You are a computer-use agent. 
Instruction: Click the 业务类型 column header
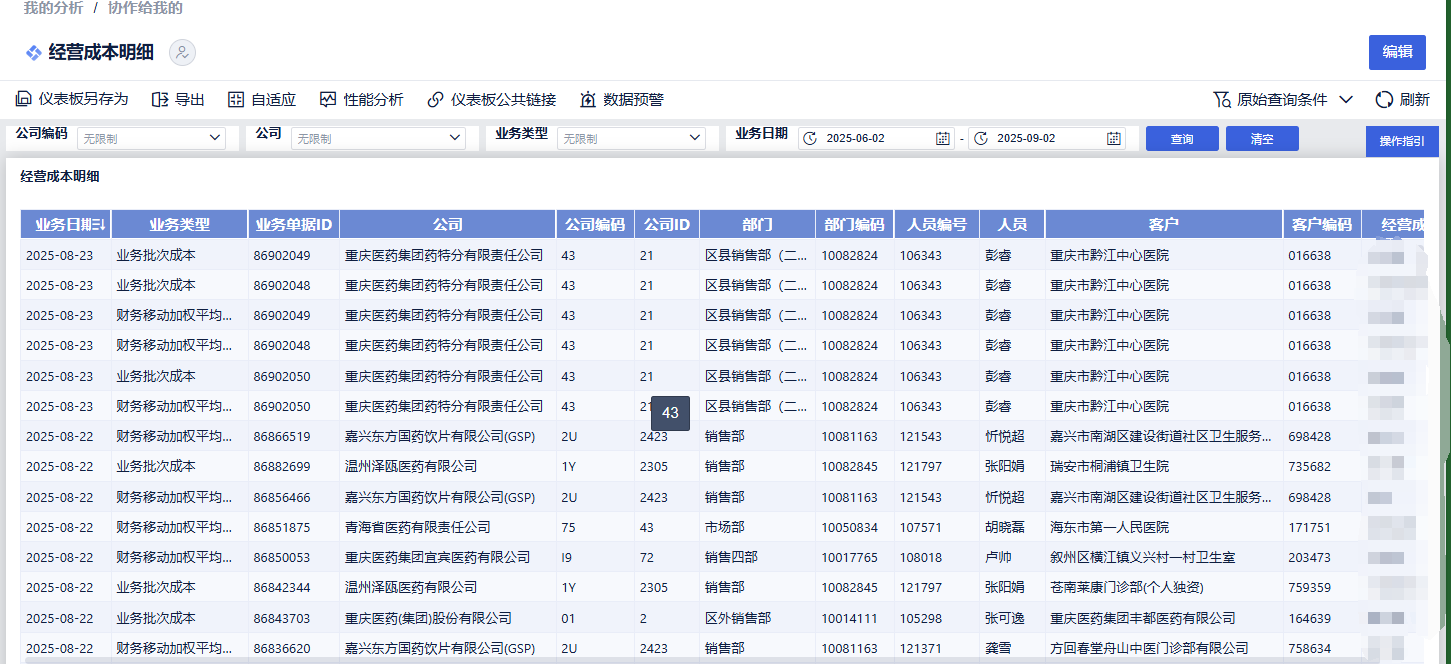click(x=180, y=225)
